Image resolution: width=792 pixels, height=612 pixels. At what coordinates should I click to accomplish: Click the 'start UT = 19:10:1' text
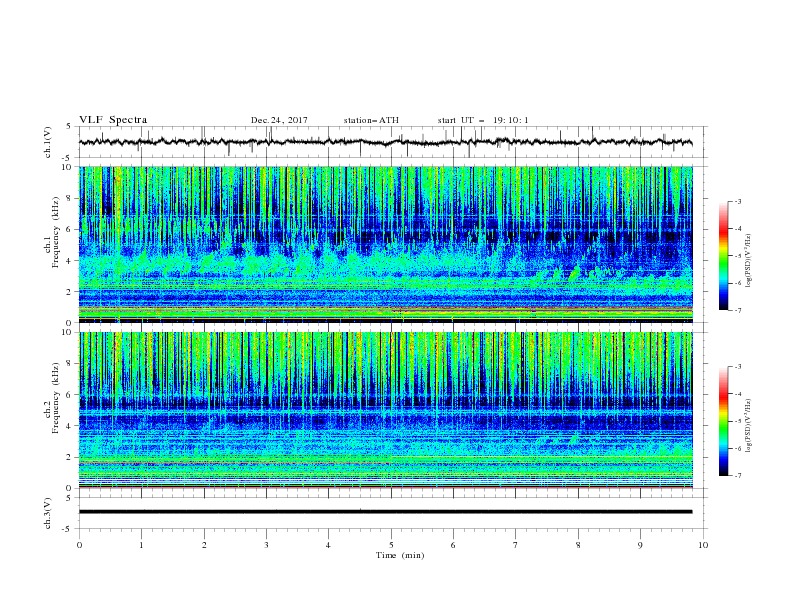(483, 120)
